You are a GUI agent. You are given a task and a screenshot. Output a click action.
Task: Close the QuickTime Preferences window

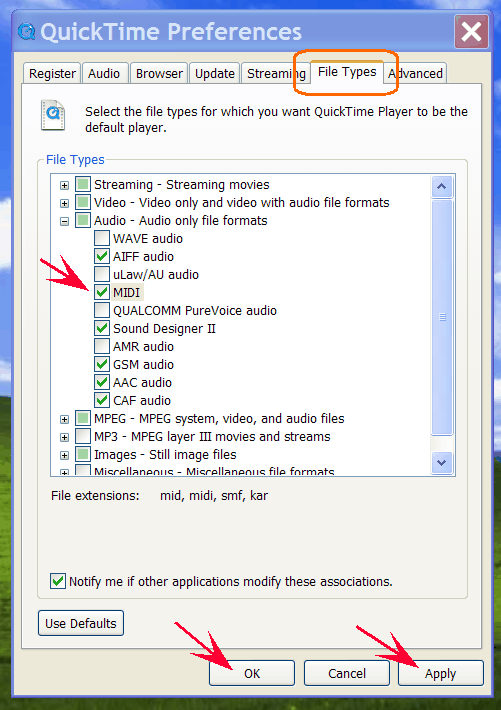pyautogui.click(x=471, y=32)
